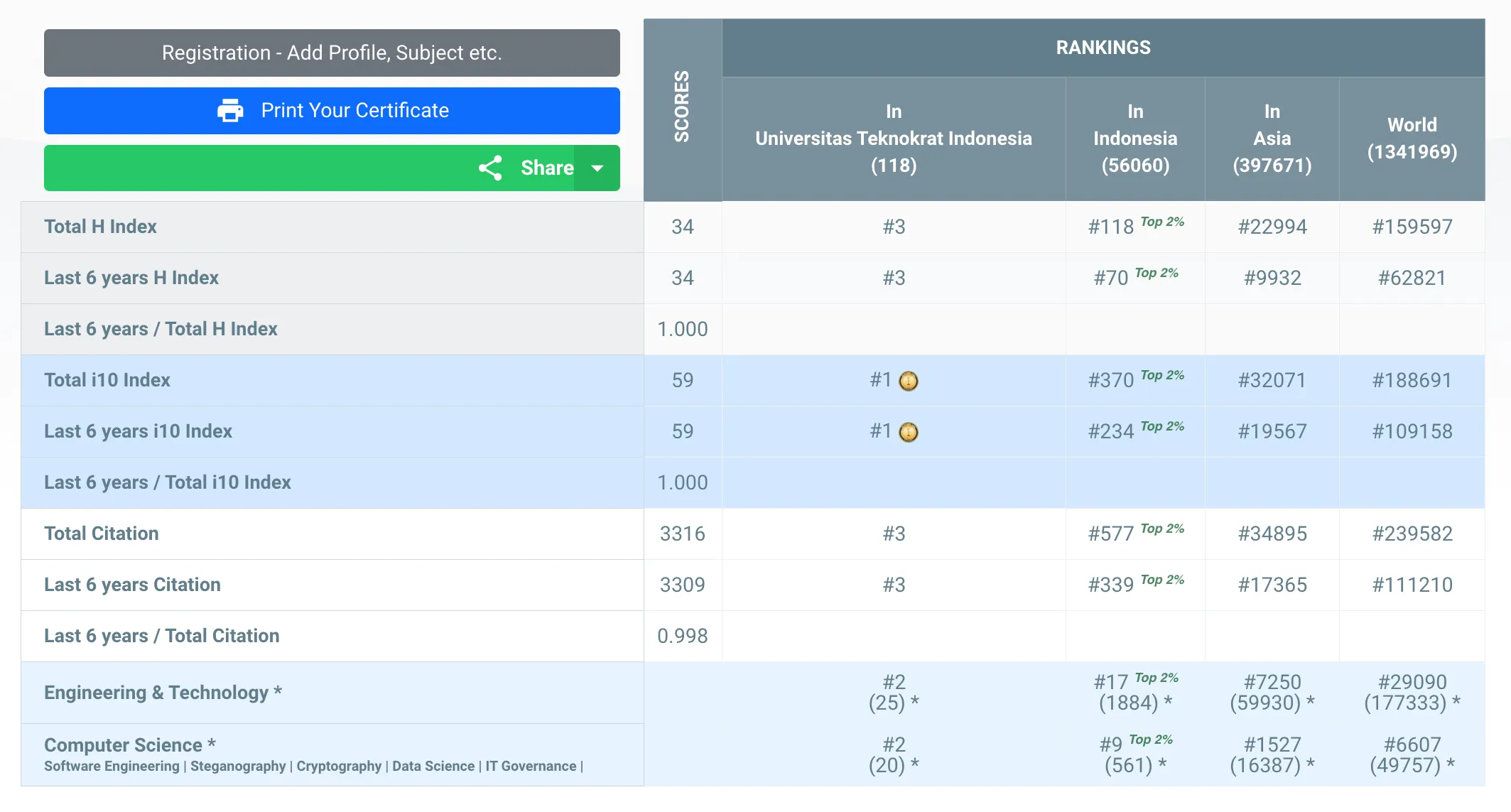Click the share network icon
Viewport: 1511px width, 812px height.
(490, 168)
